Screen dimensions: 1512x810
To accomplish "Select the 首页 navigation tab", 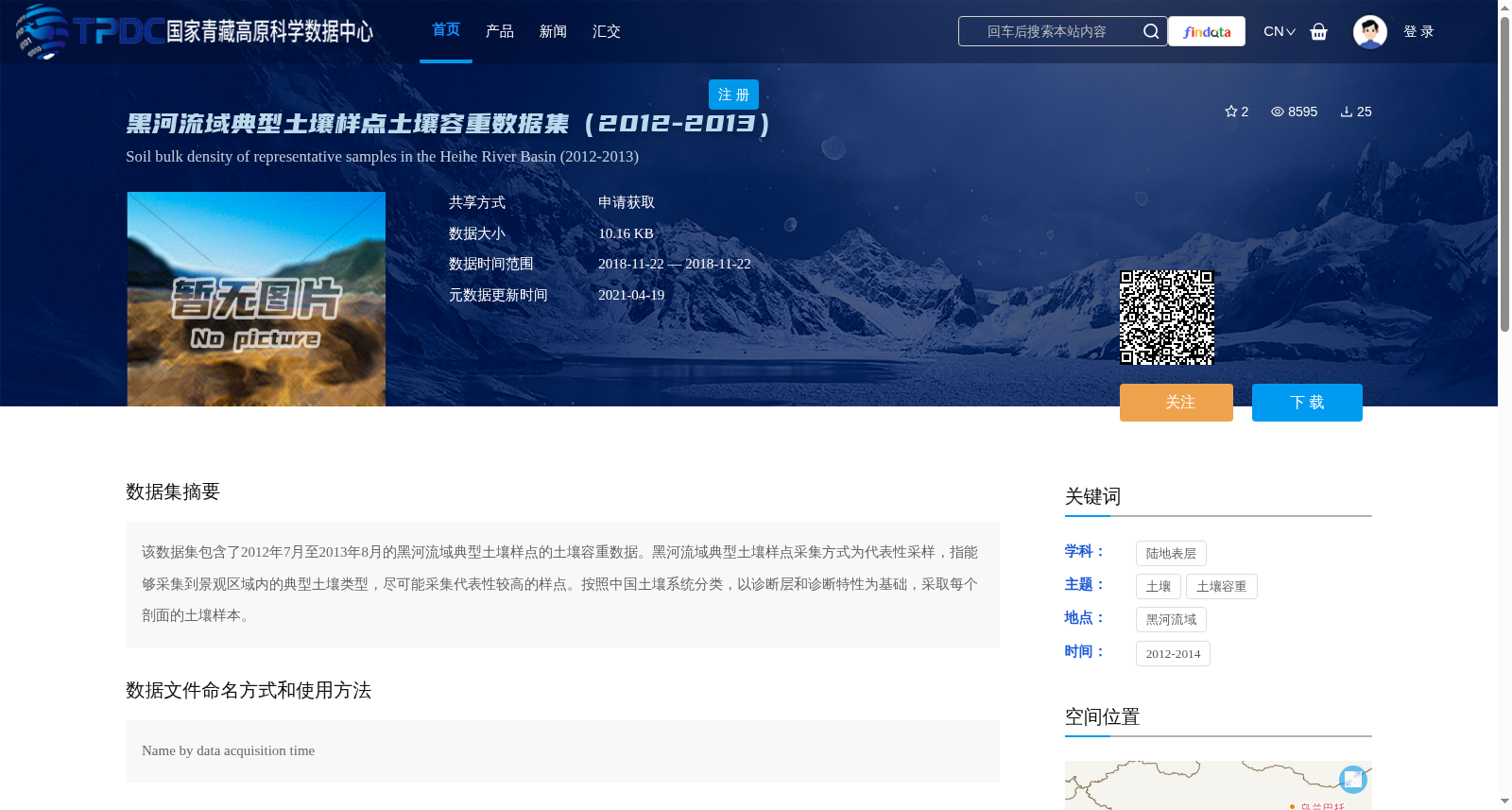I will click(x=446, y=30).
